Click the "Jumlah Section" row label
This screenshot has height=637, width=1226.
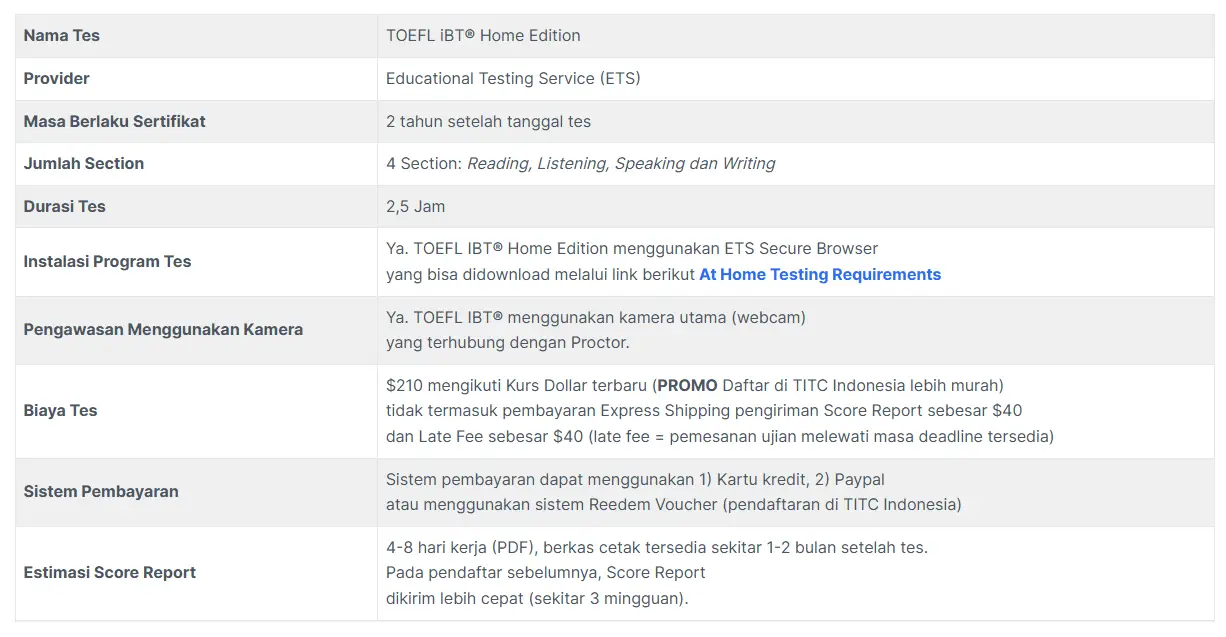pos(84,164)
